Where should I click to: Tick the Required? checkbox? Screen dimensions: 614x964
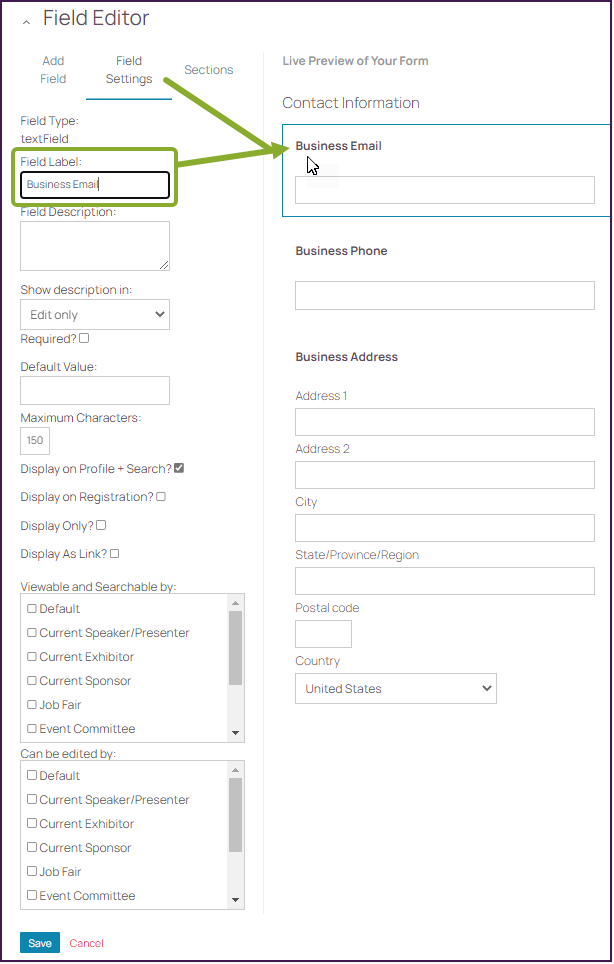(84, 339)
